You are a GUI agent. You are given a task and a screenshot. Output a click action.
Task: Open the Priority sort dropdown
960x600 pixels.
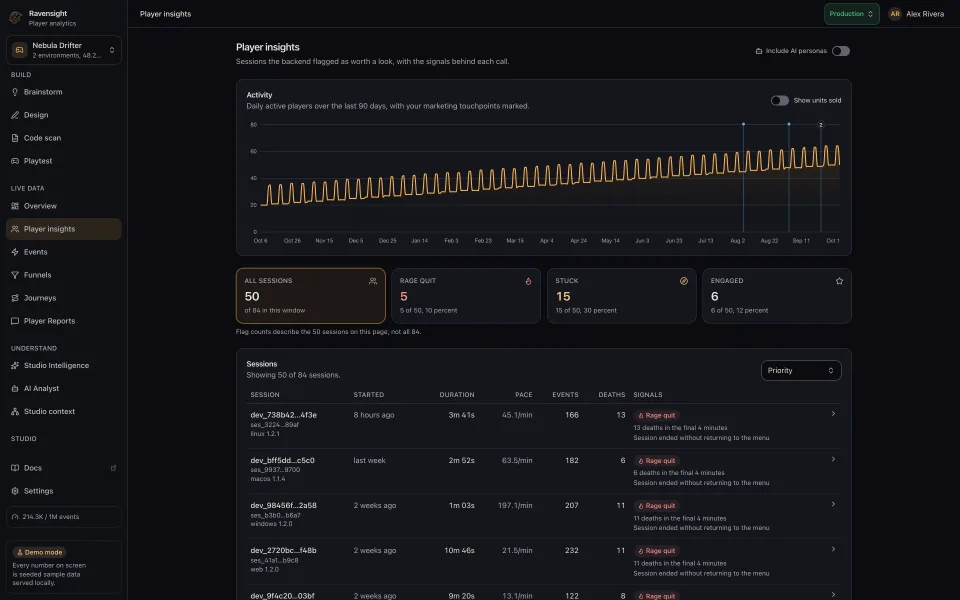[801, 370]
